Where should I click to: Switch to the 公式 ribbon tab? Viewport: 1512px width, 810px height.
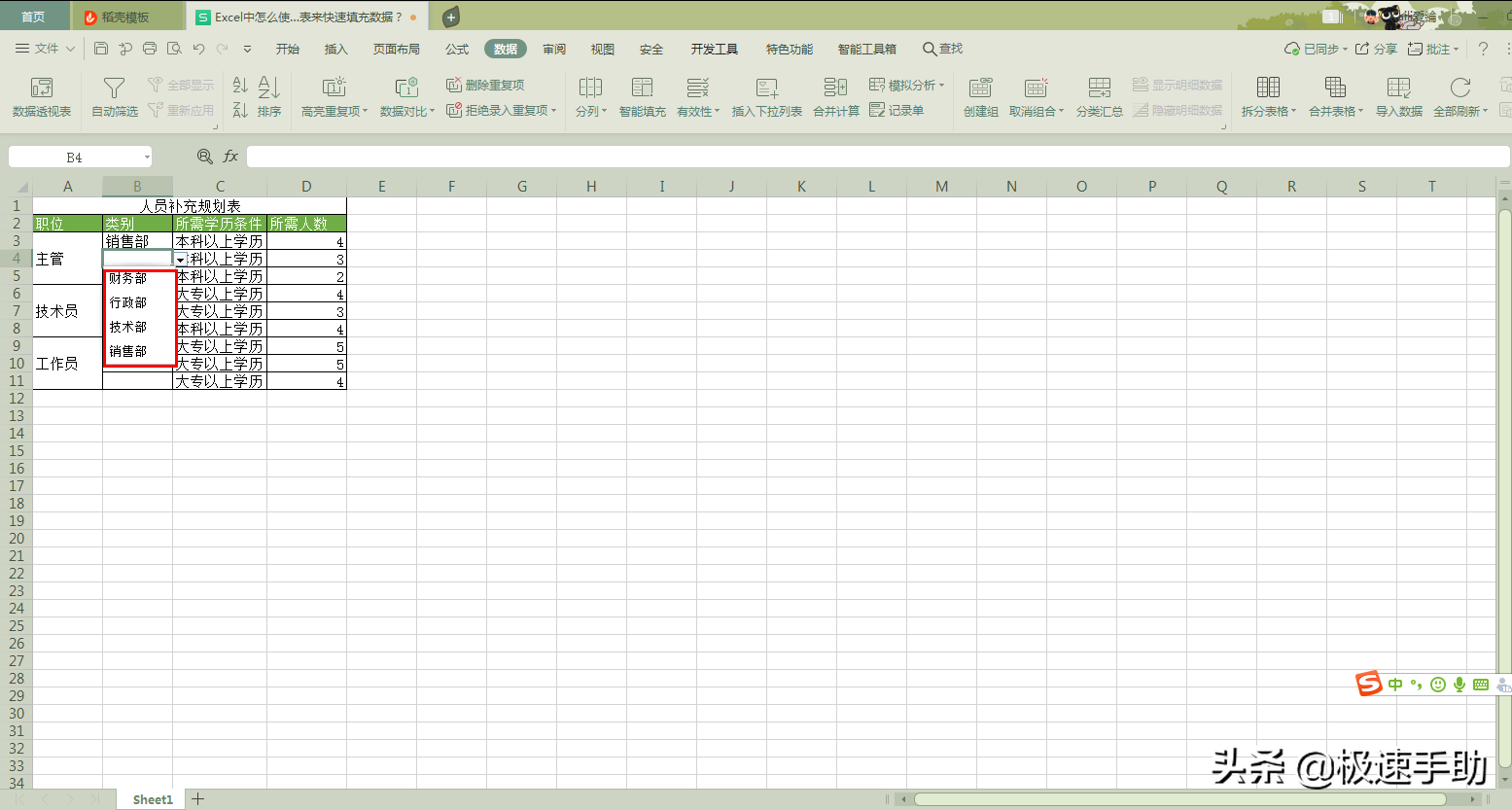coord(457,49)
